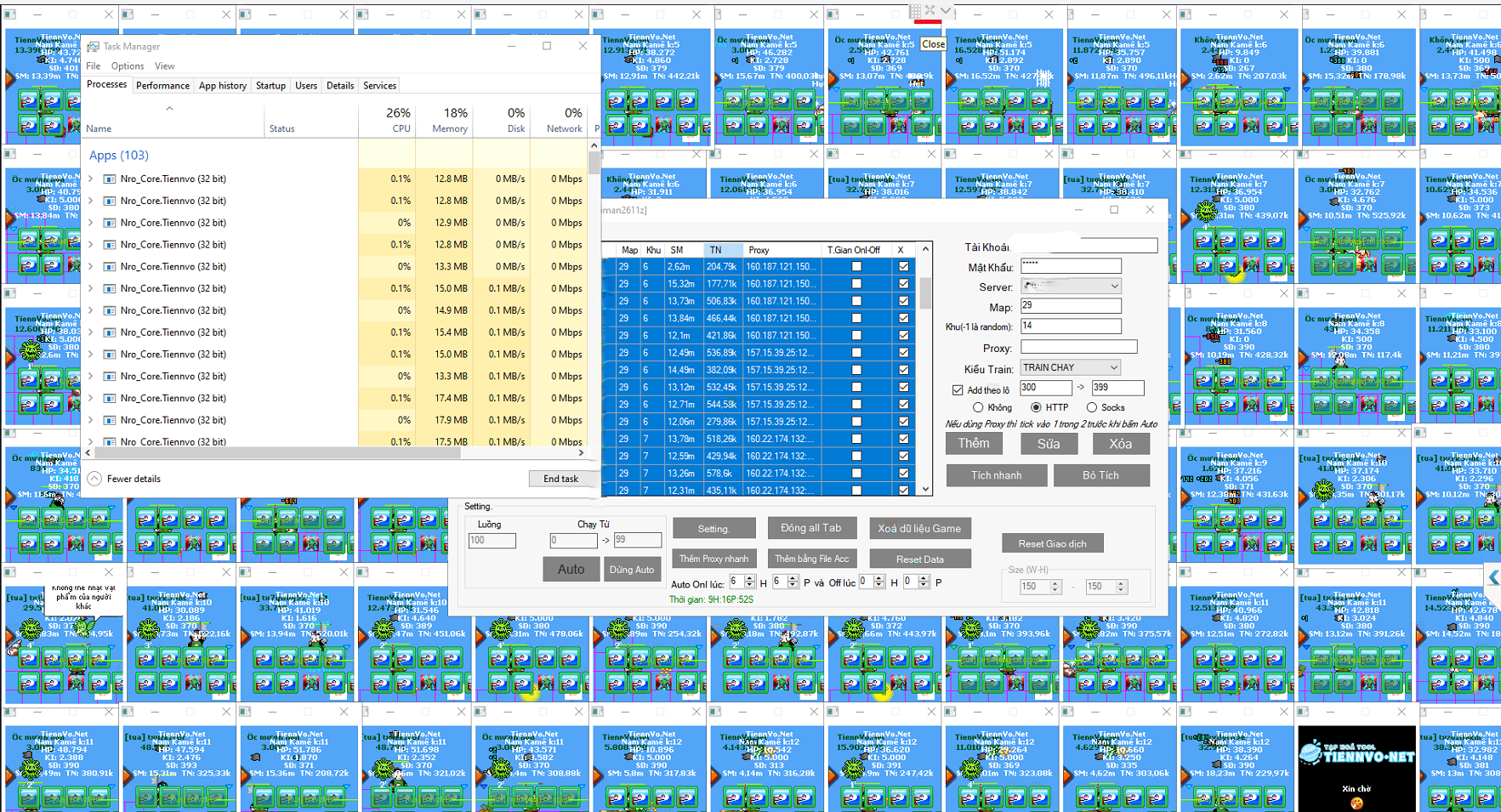The width and height of the screenshot is (1501, 812).
Task: Open the Options menu in Task Manager
Action: (x=128, y=66)
